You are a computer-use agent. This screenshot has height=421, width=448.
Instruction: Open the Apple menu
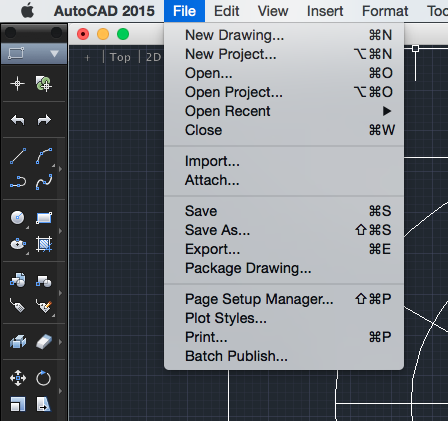point(27,11)
